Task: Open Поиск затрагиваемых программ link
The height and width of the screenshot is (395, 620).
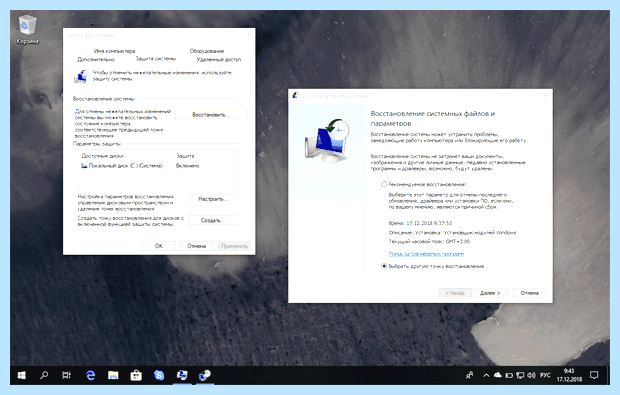Action: 426,254
